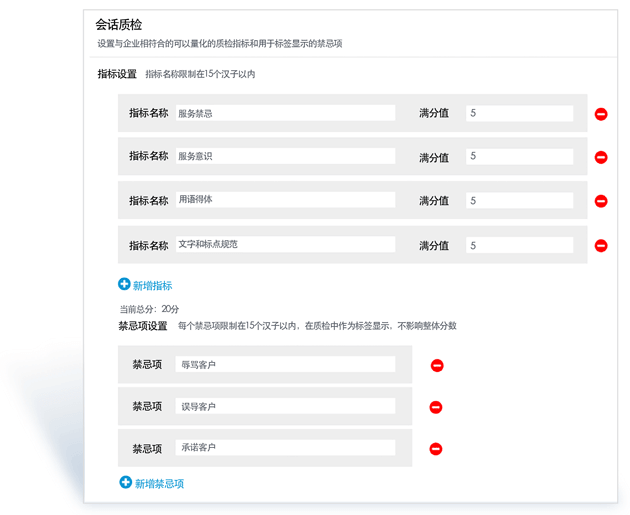Remove the 用语得体 indicator row

tap(601, 201)
